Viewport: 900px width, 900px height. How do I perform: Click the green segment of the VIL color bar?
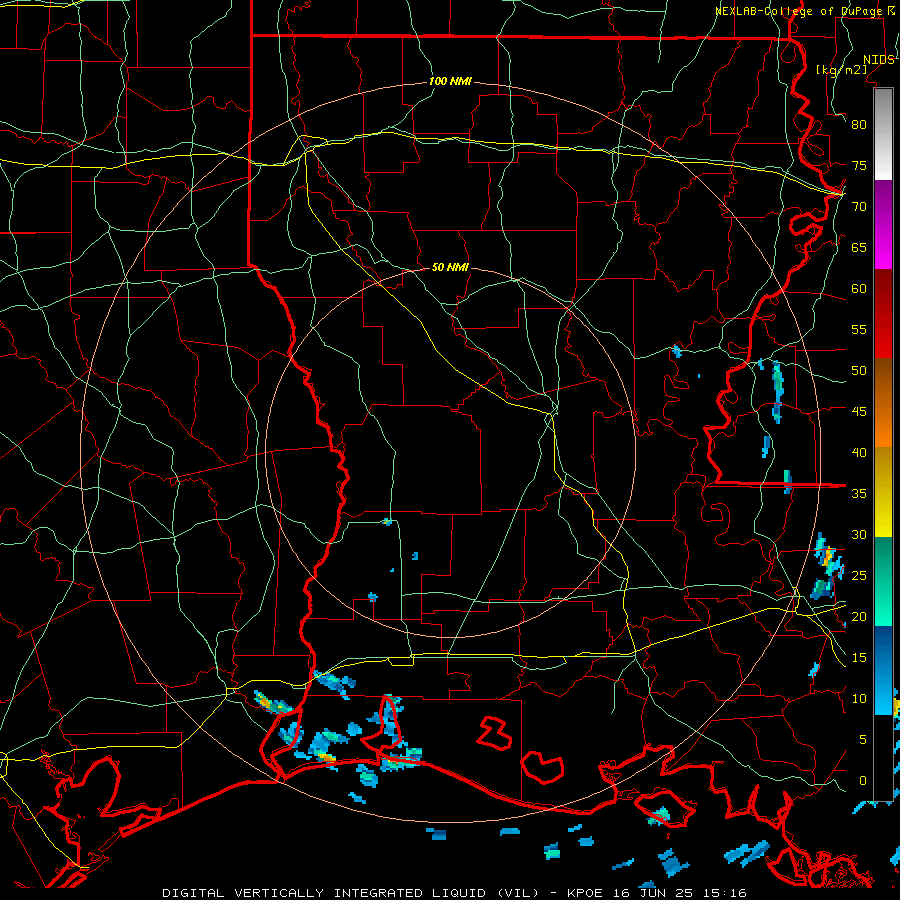[883, 581]
